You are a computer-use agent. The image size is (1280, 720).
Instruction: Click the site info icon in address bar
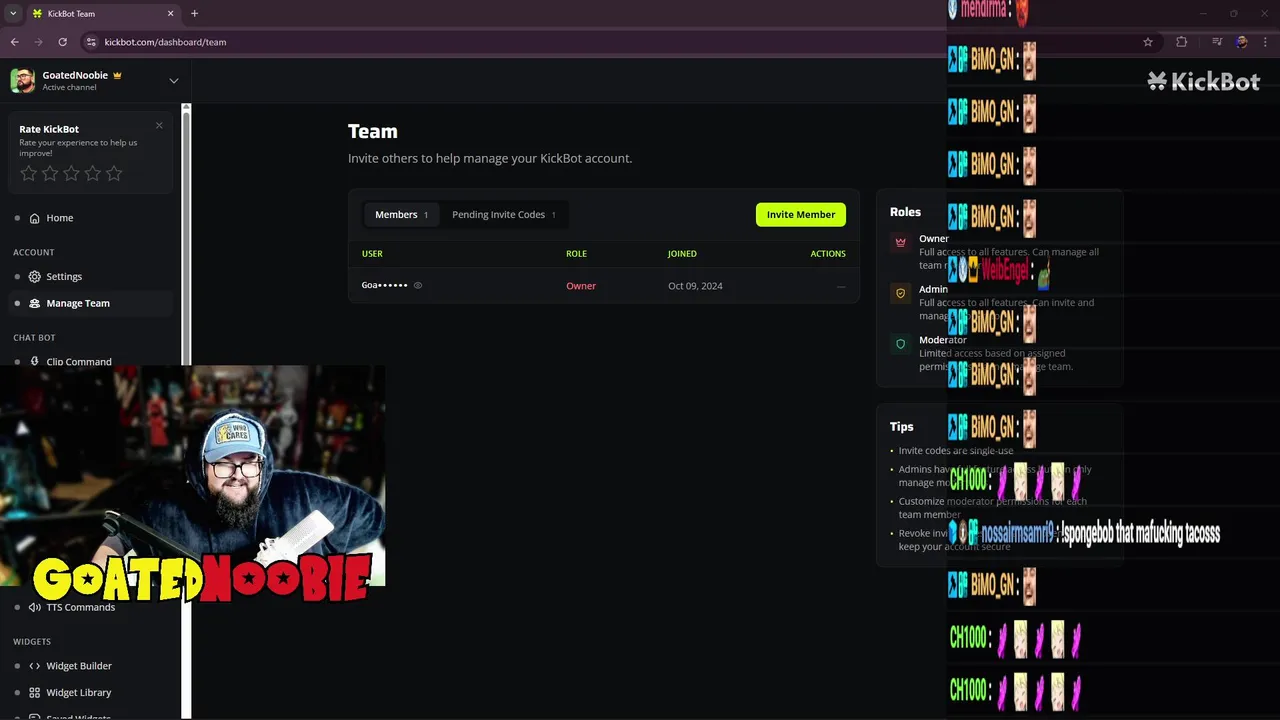click(91, 42)
